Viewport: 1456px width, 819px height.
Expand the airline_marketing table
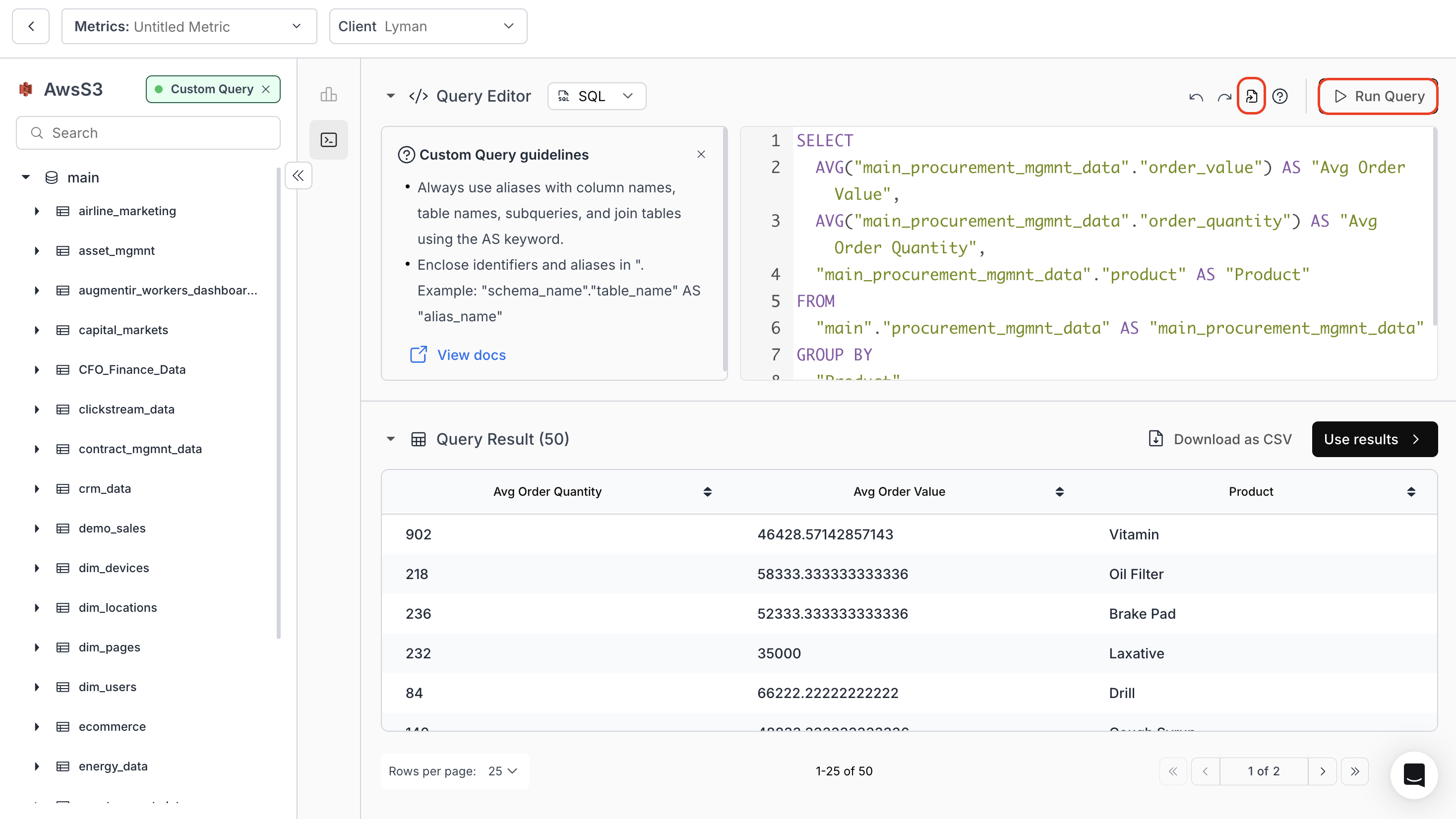(x=37, y=211)
